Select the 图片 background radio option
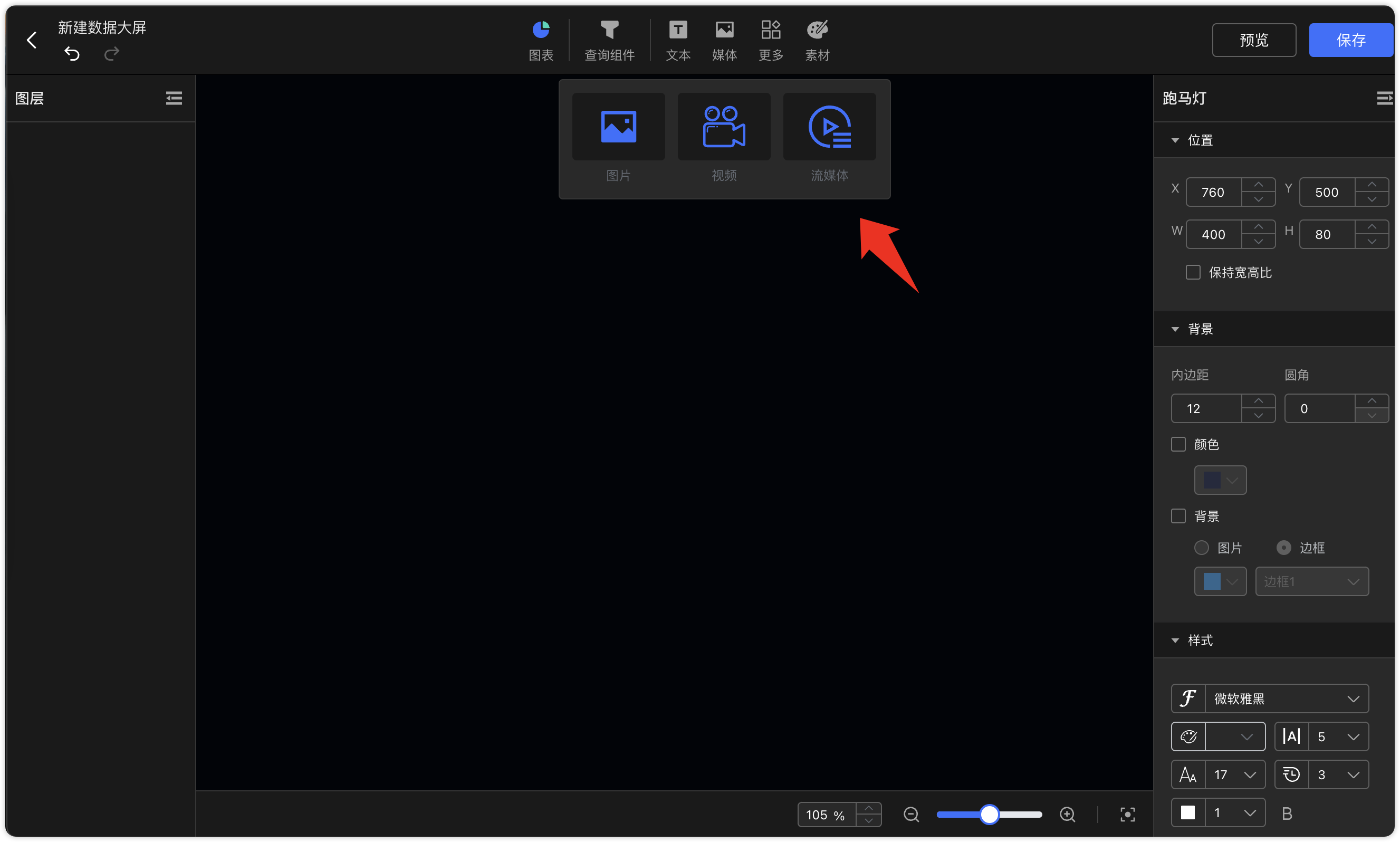 (1201, 548)
